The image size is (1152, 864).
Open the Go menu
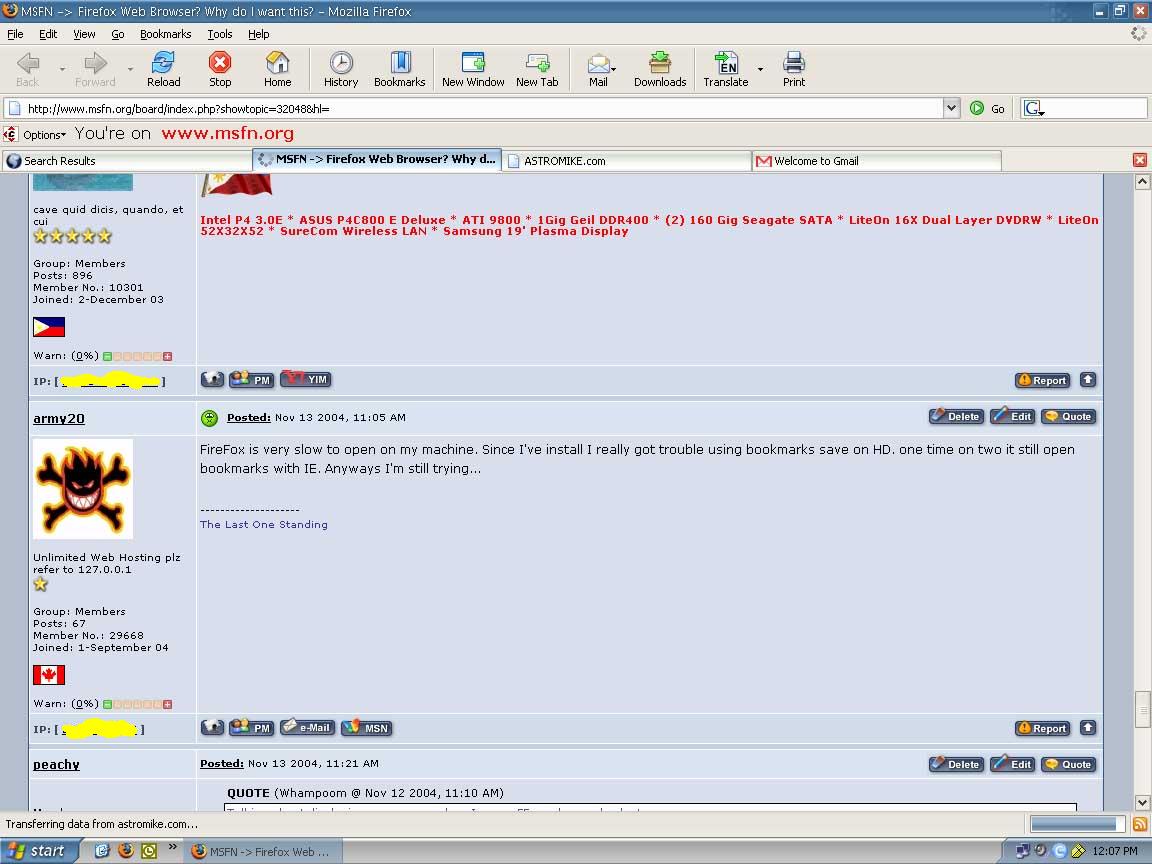click(x=118, y=34)
